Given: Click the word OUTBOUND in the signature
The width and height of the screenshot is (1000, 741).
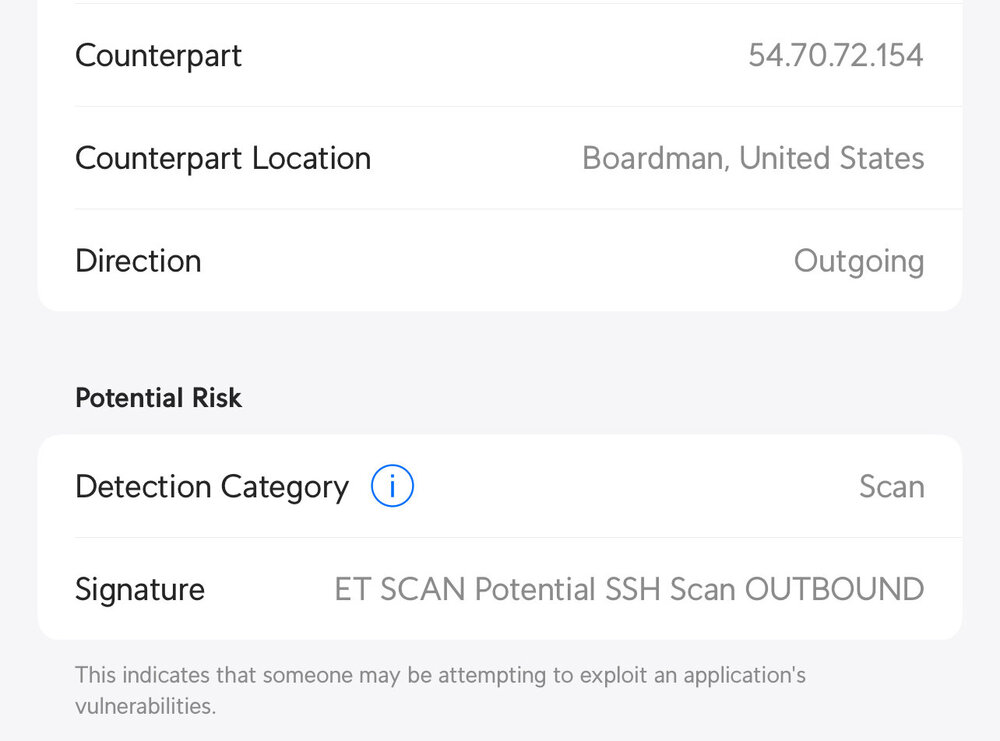Looking at the screenshot, I should tap(834, 589).
